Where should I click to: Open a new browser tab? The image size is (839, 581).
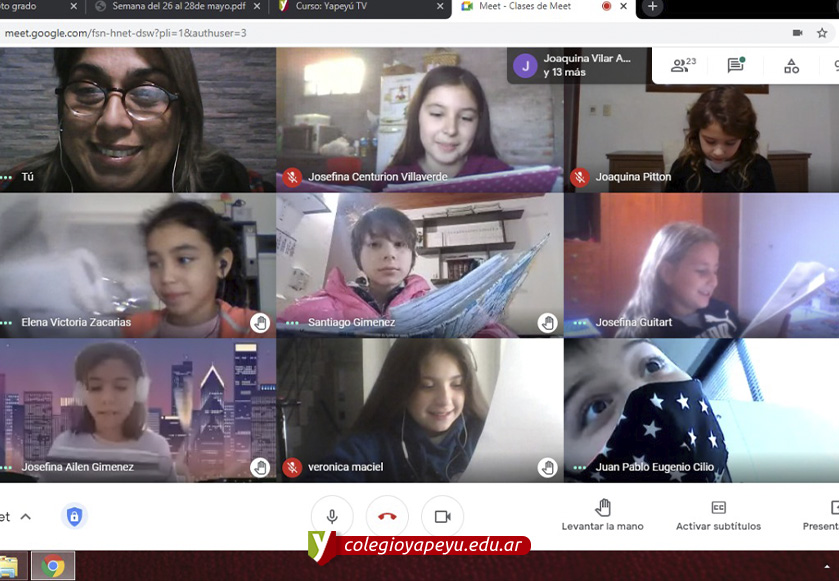(x=652, y=7)
